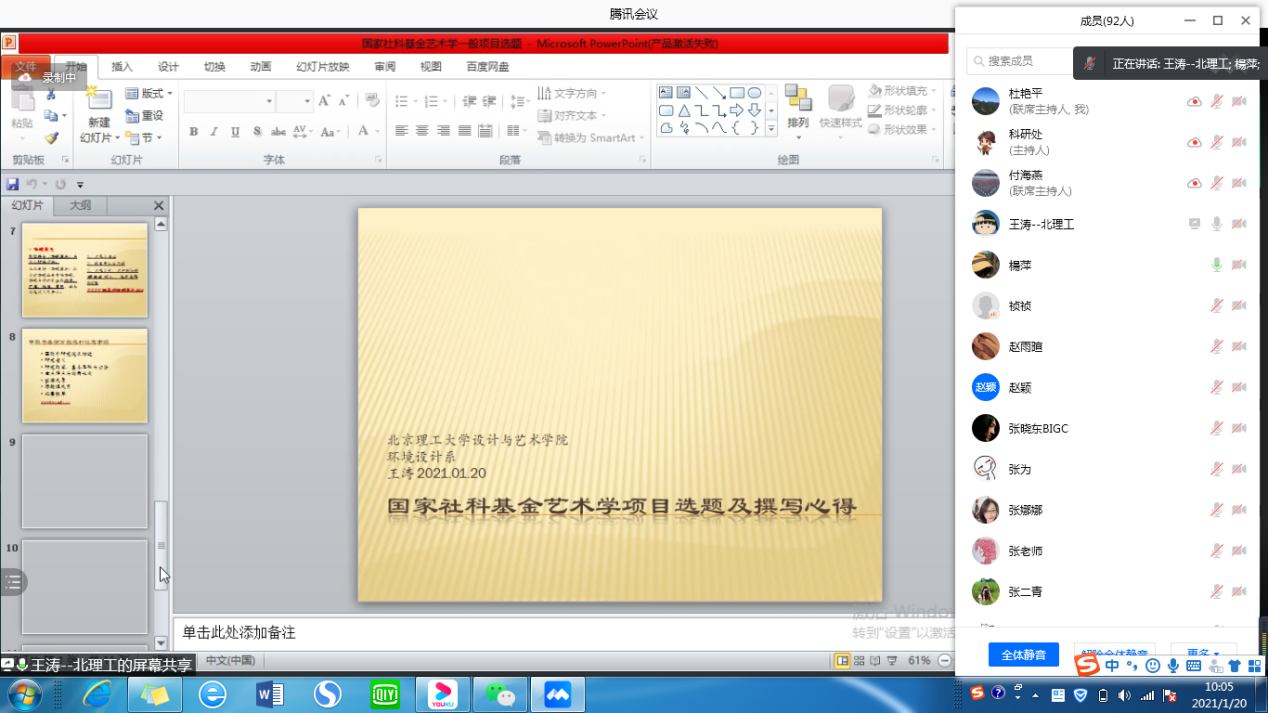Click the Underline formatting icon
The width and height of the screenshot is (1268, 713).
(235, 132)
